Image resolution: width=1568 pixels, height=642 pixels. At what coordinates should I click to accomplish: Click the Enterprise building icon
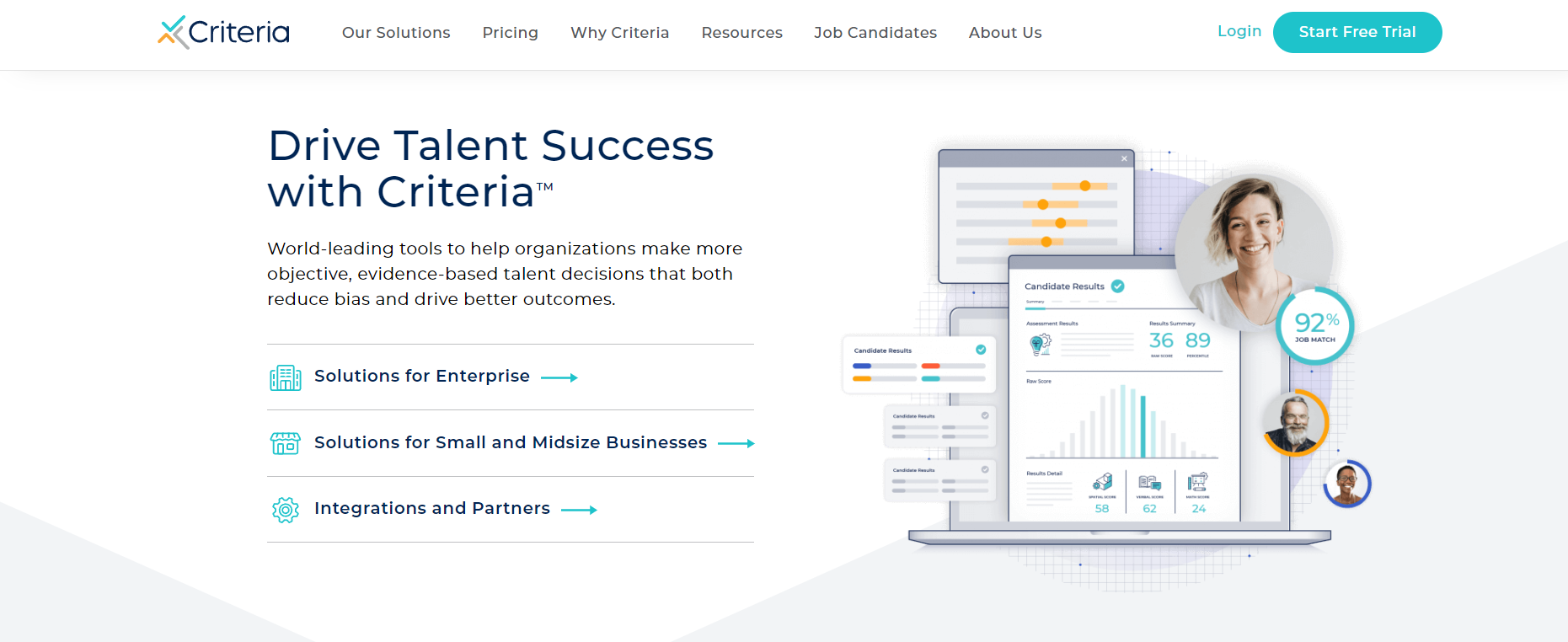[x=286, y=377]
